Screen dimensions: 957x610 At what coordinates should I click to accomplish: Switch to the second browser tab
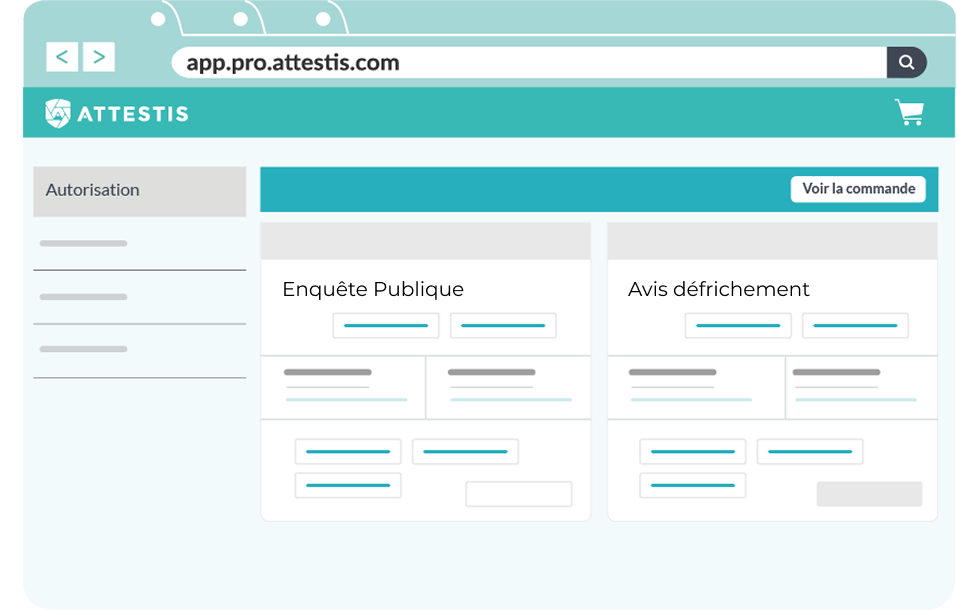pyautogui.click(x=240, y=19)
